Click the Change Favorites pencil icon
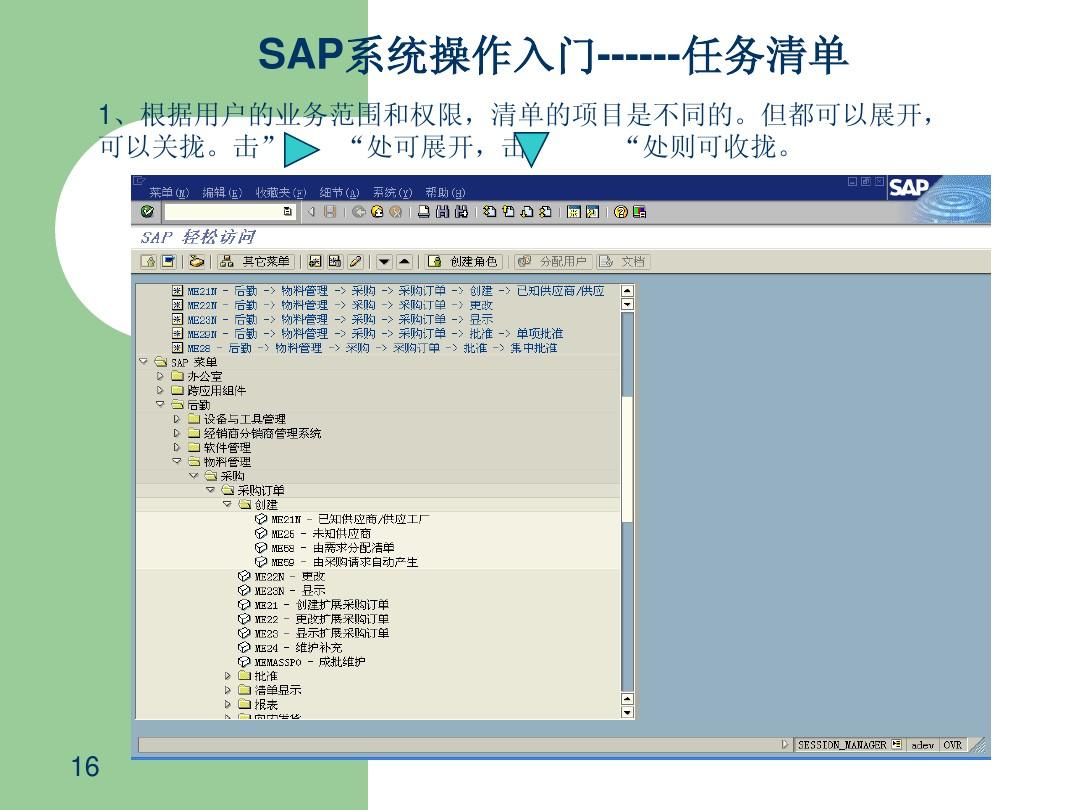The height and width of the screenshot is (810, 1080). coord(355,262)
